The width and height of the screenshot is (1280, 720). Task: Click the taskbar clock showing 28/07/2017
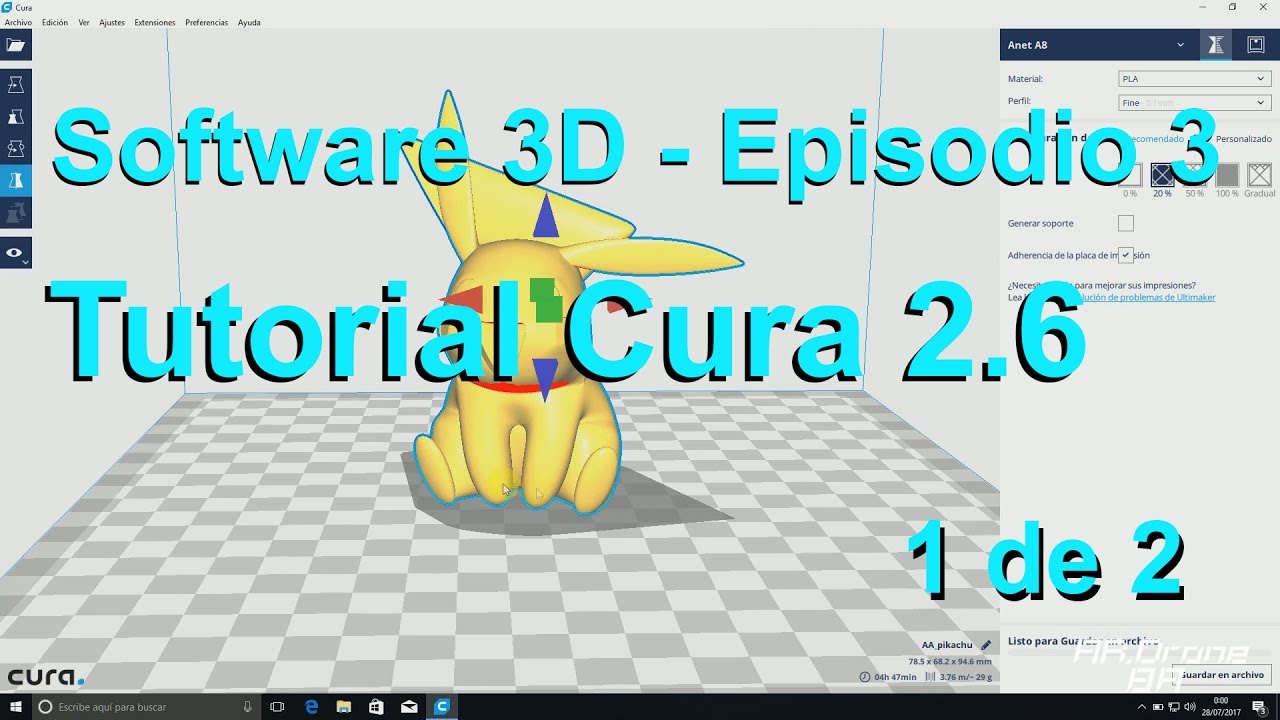click(x=1221, y=706)
